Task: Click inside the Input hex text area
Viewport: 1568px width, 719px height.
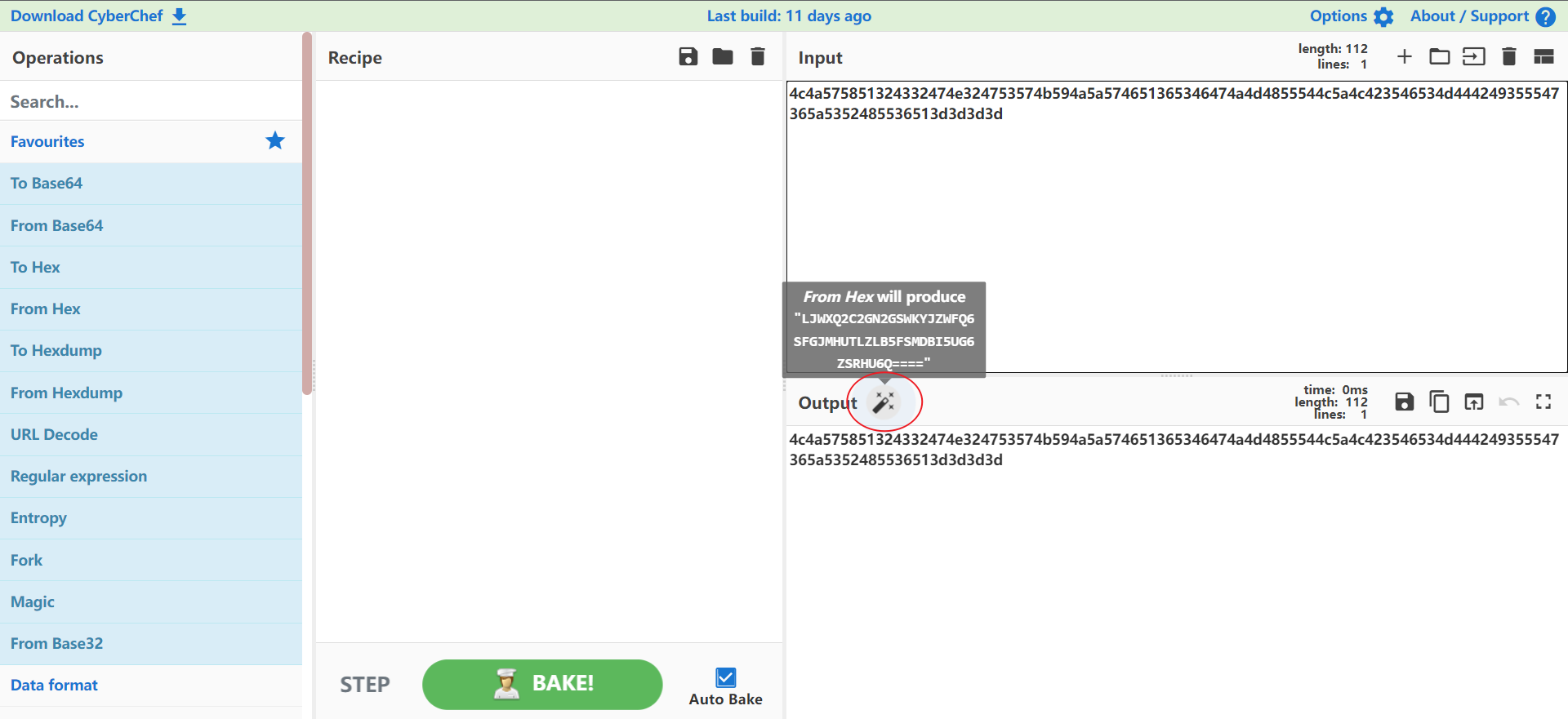Action: pyautogui.click(x=1176, y=226)
